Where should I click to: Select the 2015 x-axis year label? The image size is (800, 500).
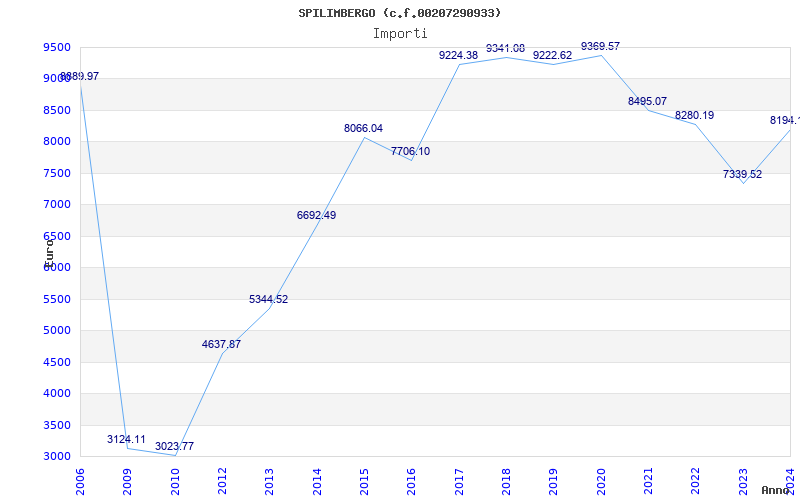coord(364,482)
